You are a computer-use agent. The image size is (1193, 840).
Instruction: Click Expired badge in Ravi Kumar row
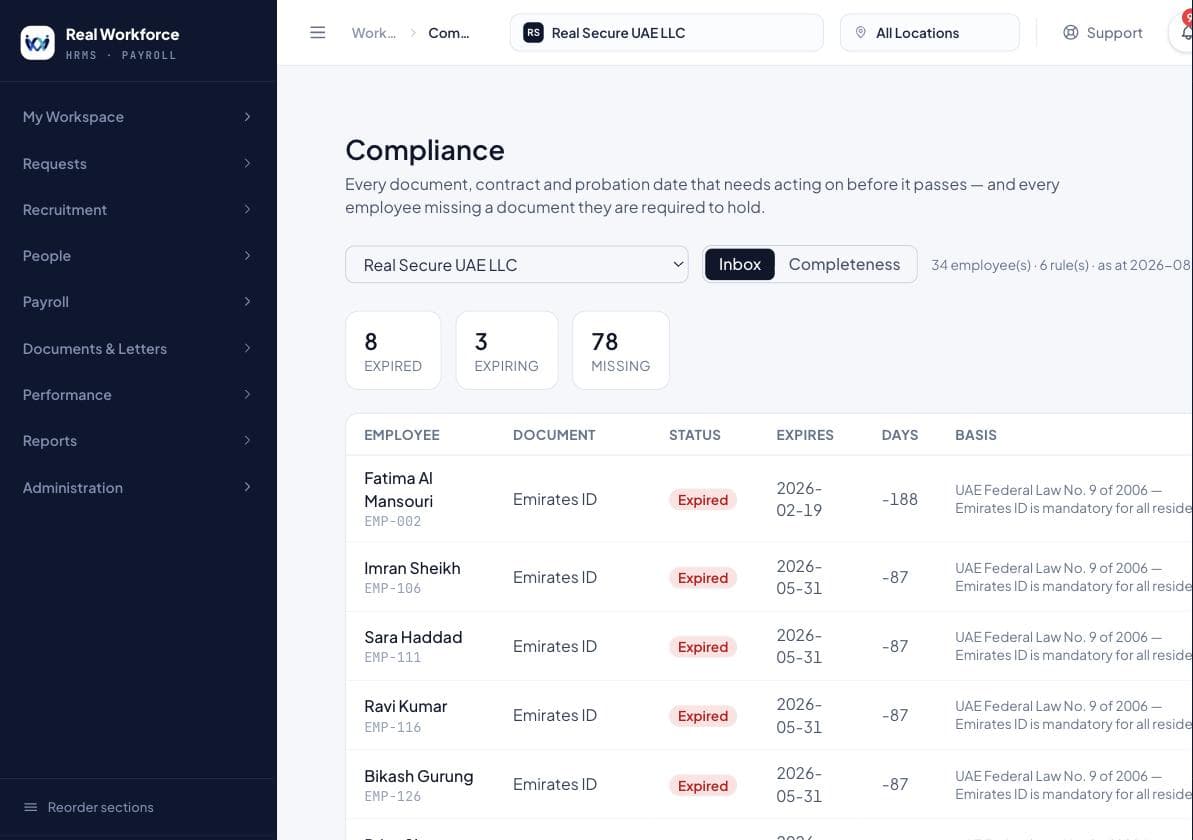(703, 716)
